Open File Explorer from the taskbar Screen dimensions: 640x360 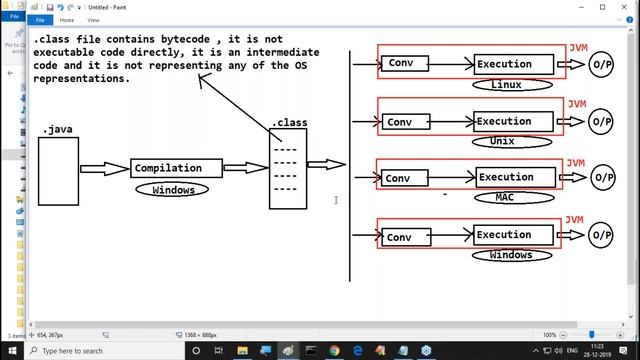(x=242, y=351)
